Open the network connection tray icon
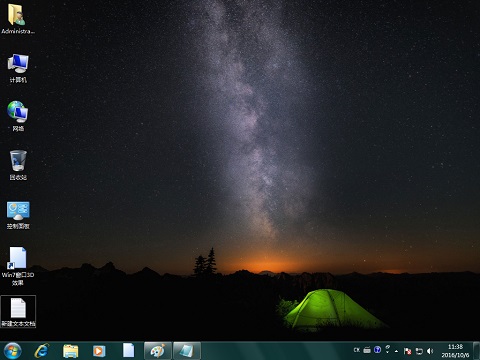Image resolution: width=480 pixels, height=360 pixels. click(x=419, y=351)
